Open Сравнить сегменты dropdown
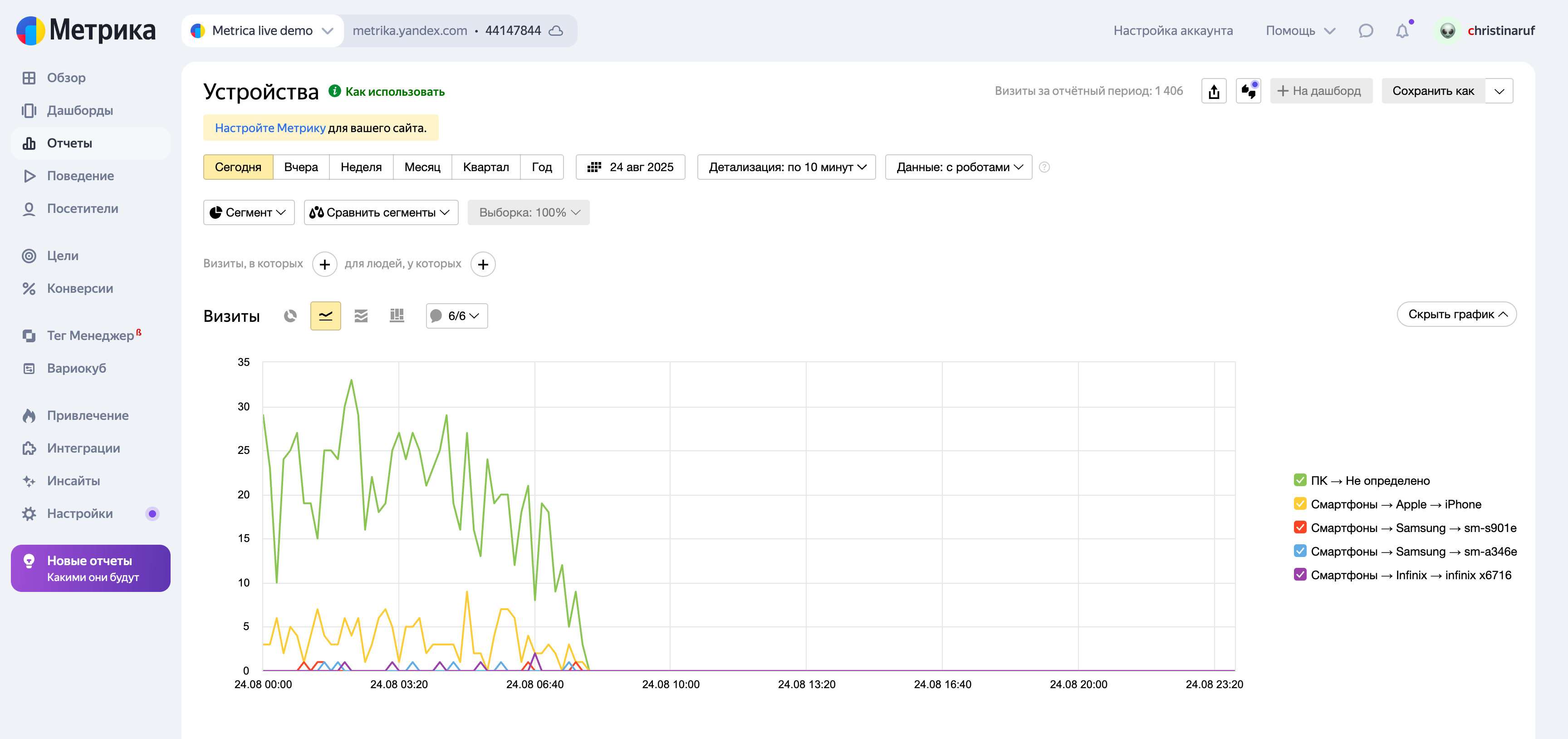1568x739 pixels. coord(381,212)
